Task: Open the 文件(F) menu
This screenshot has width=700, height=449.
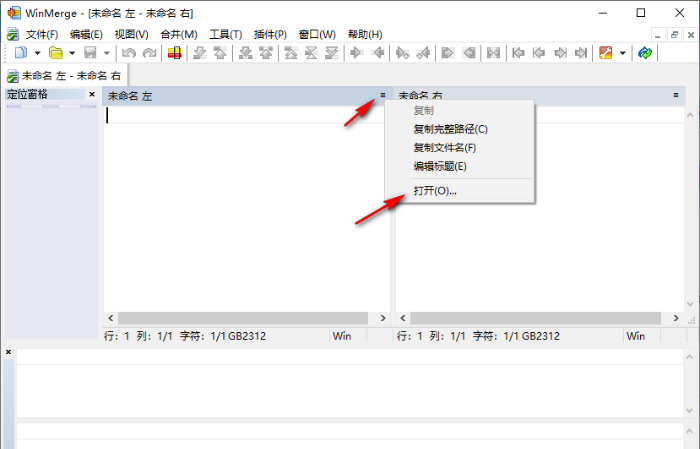Action: point(42,34)
